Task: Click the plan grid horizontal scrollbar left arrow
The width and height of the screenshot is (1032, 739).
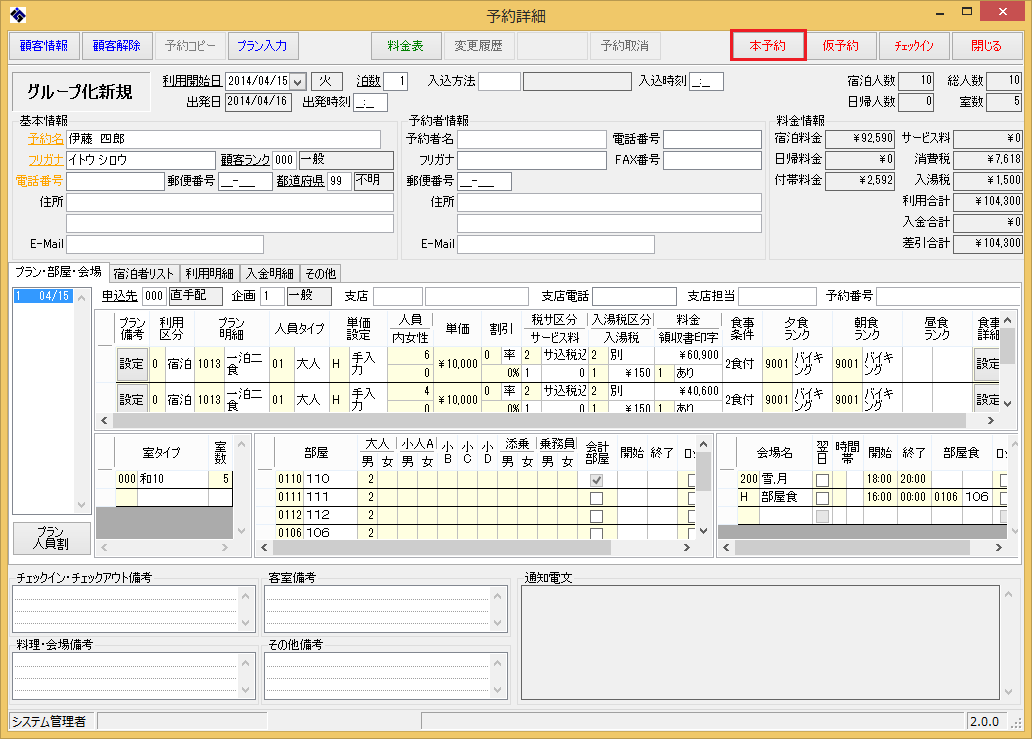Action: [x=104, y=420]
